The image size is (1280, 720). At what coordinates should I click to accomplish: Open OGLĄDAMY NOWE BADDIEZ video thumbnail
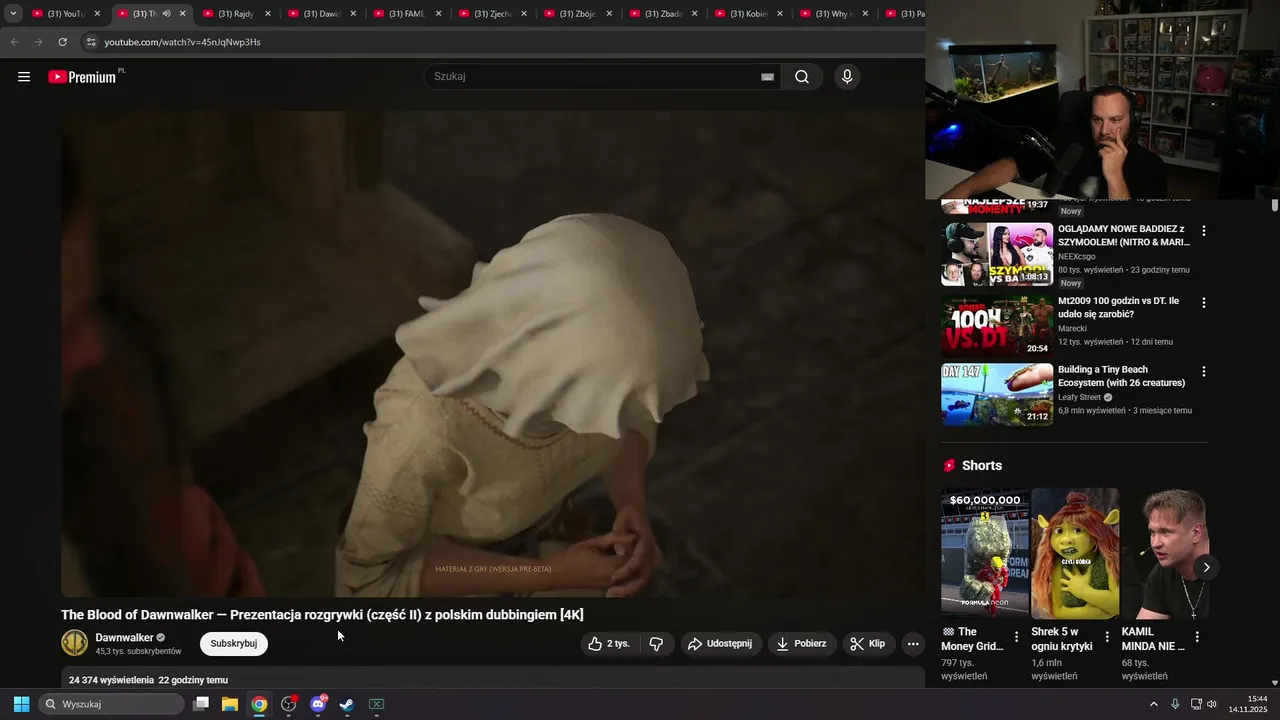[x=997, y=254]
